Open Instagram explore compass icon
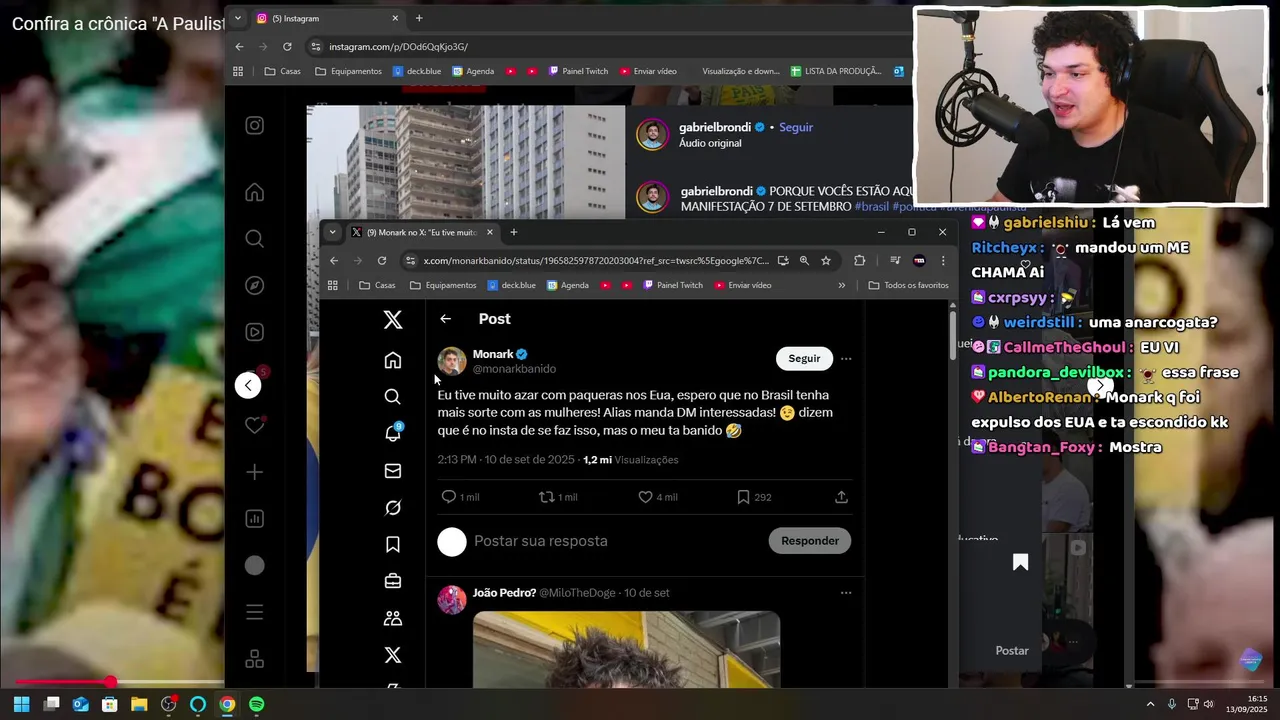 [x=255, y=285]
